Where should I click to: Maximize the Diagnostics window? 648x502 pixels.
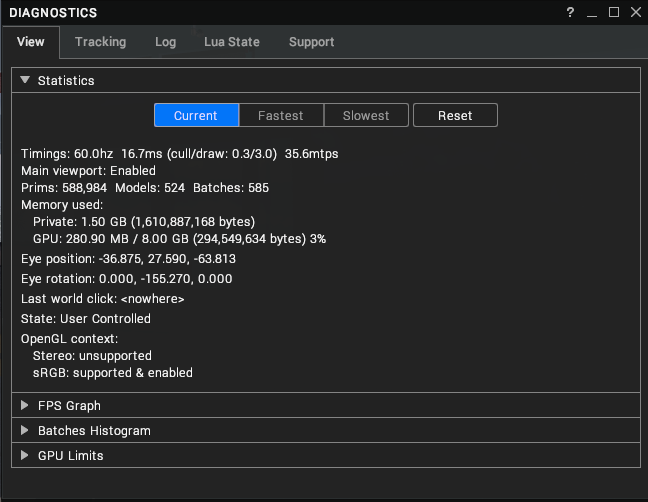point(614,13)
